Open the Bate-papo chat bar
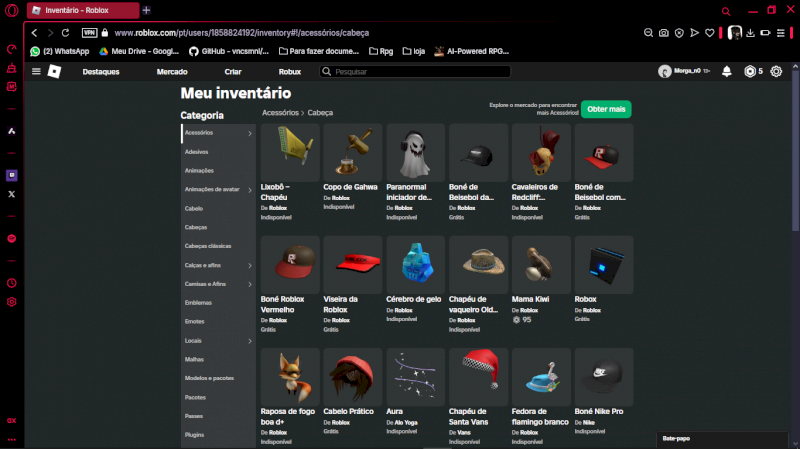Screen dimensions: 800x449 [722, 439]
